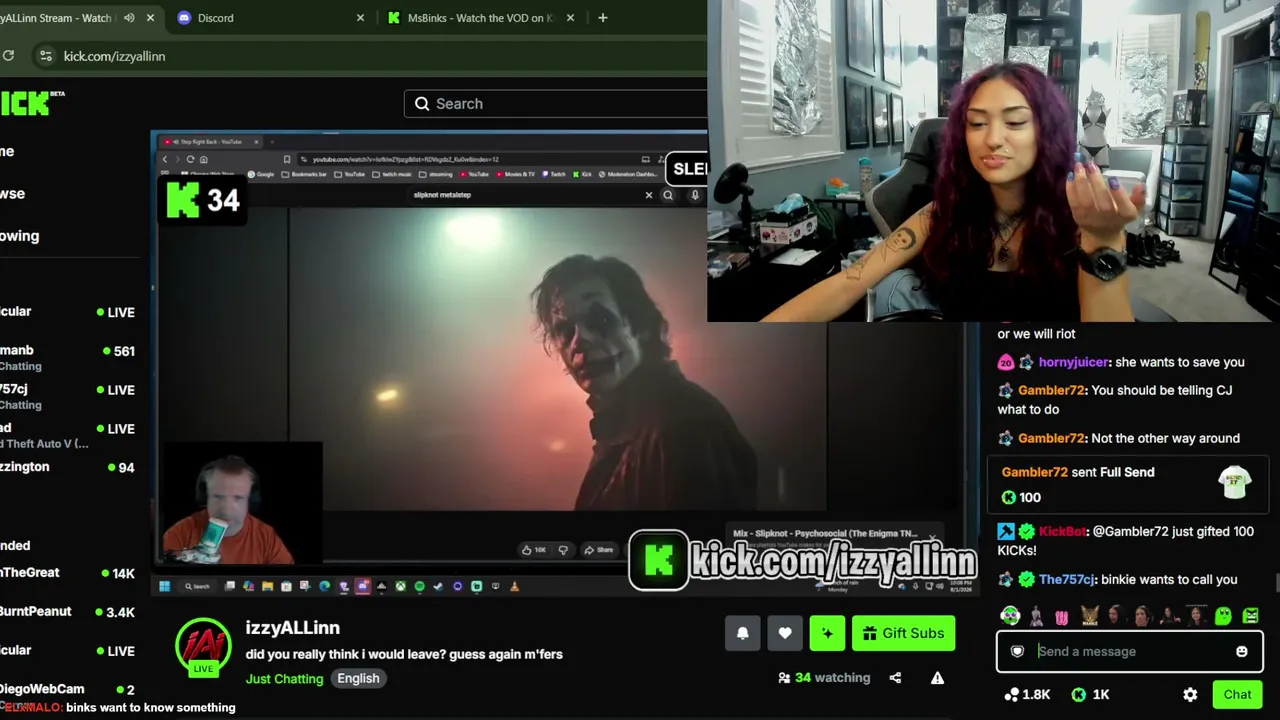Click the izzyALLinn channel name
The height and width of the screenshot is (720, 1280).
(293, 628)
